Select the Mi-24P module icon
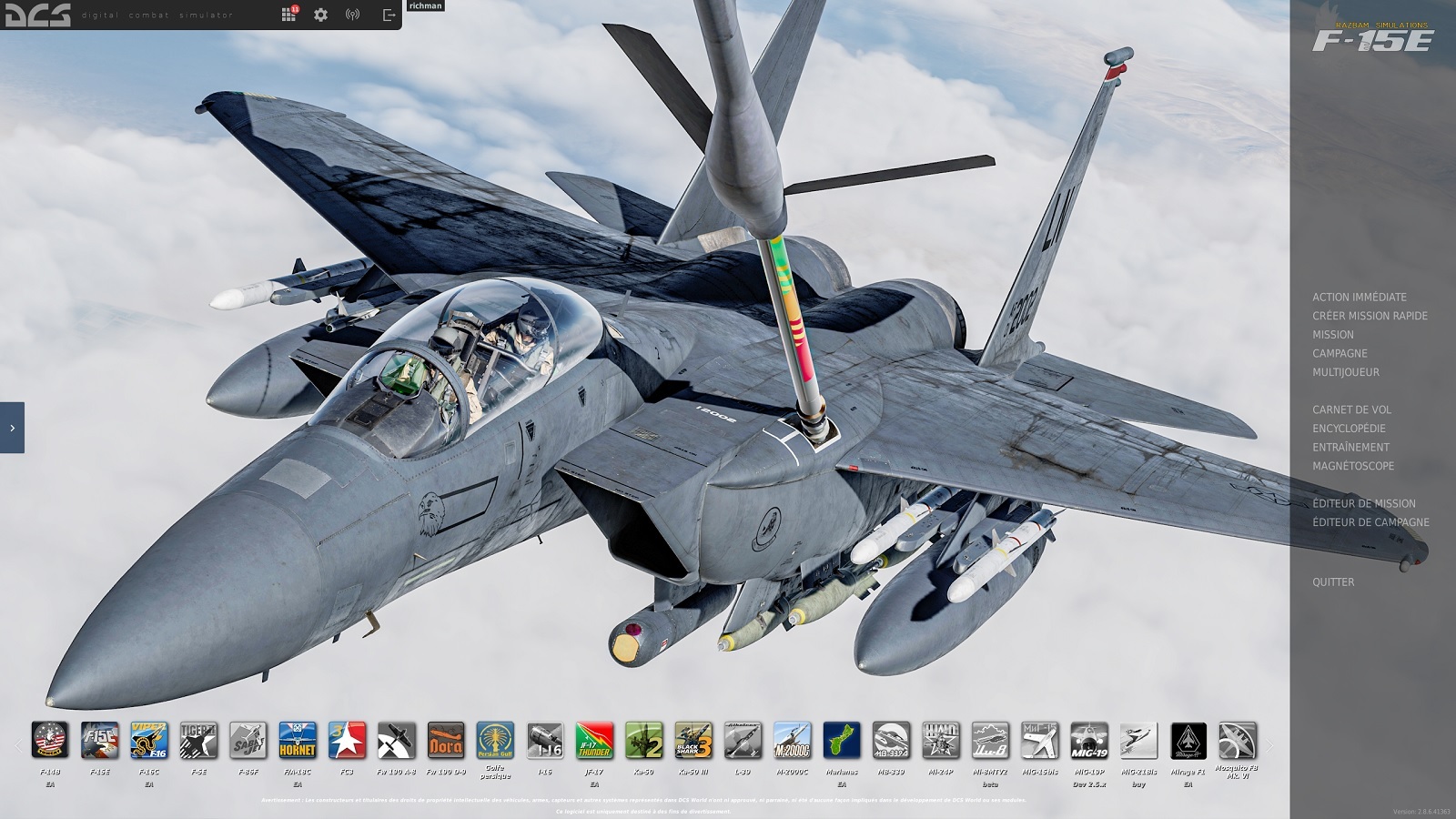1456x819 pixels. (941, 740)
